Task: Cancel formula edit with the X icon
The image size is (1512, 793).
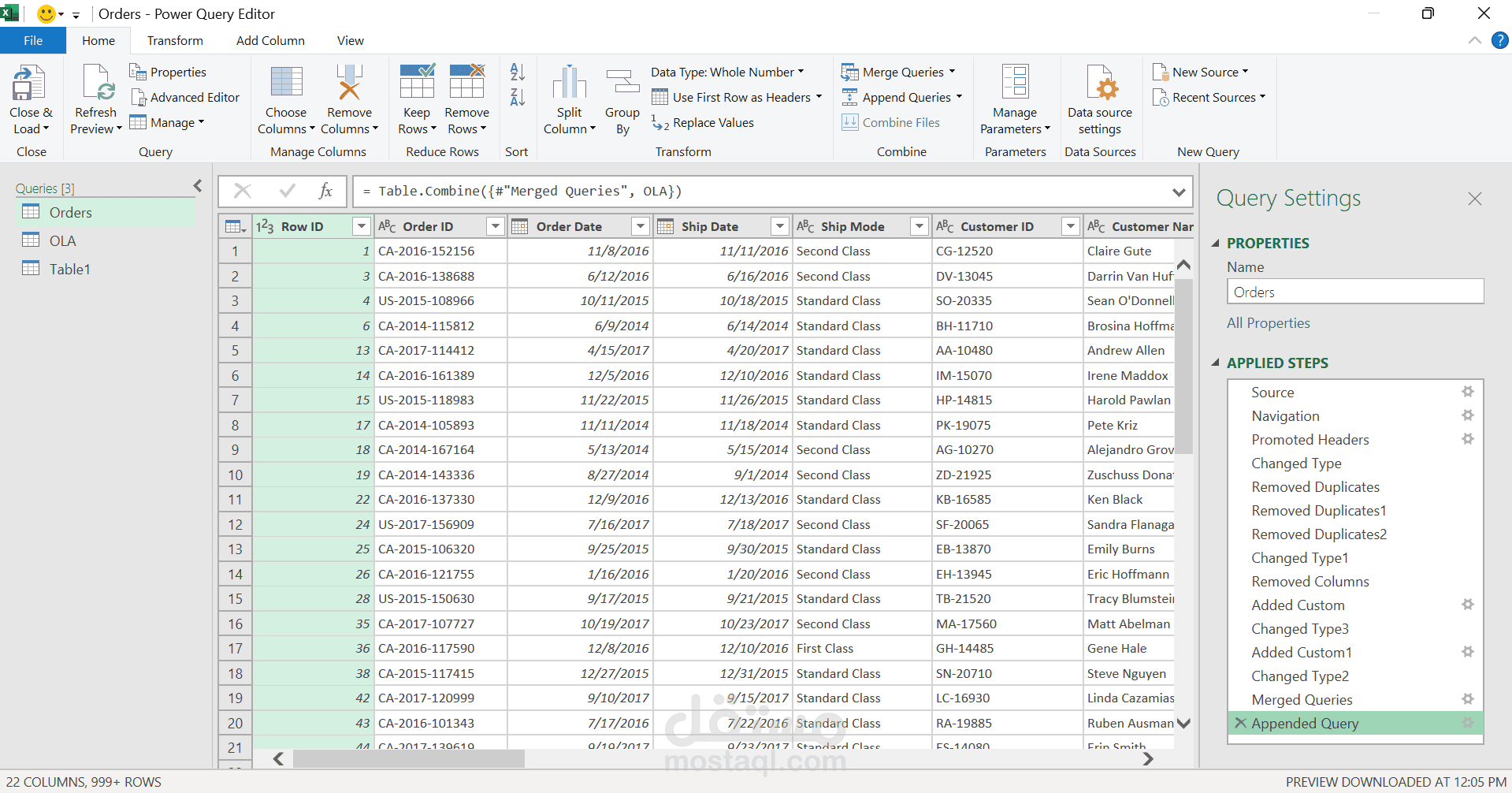Action: tap(242, 191)
